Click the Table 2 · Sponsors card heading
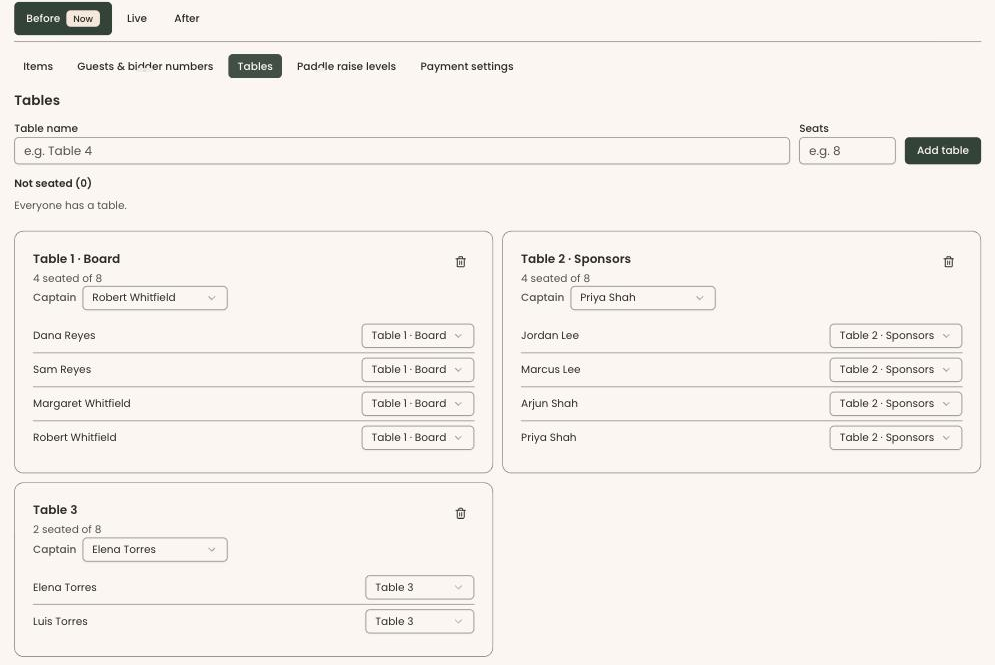The image size is (995, 665). (x=576, y=259)
